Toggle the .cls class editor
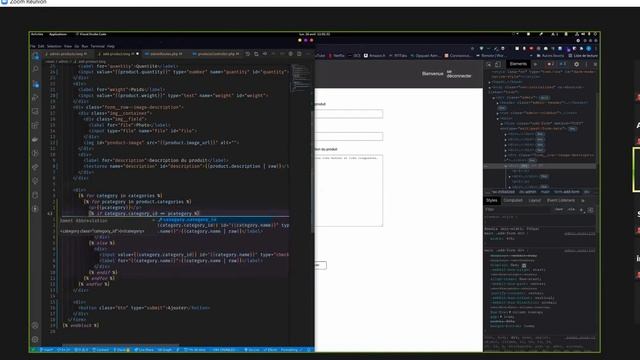640x360 pixels. click(571, 209)
